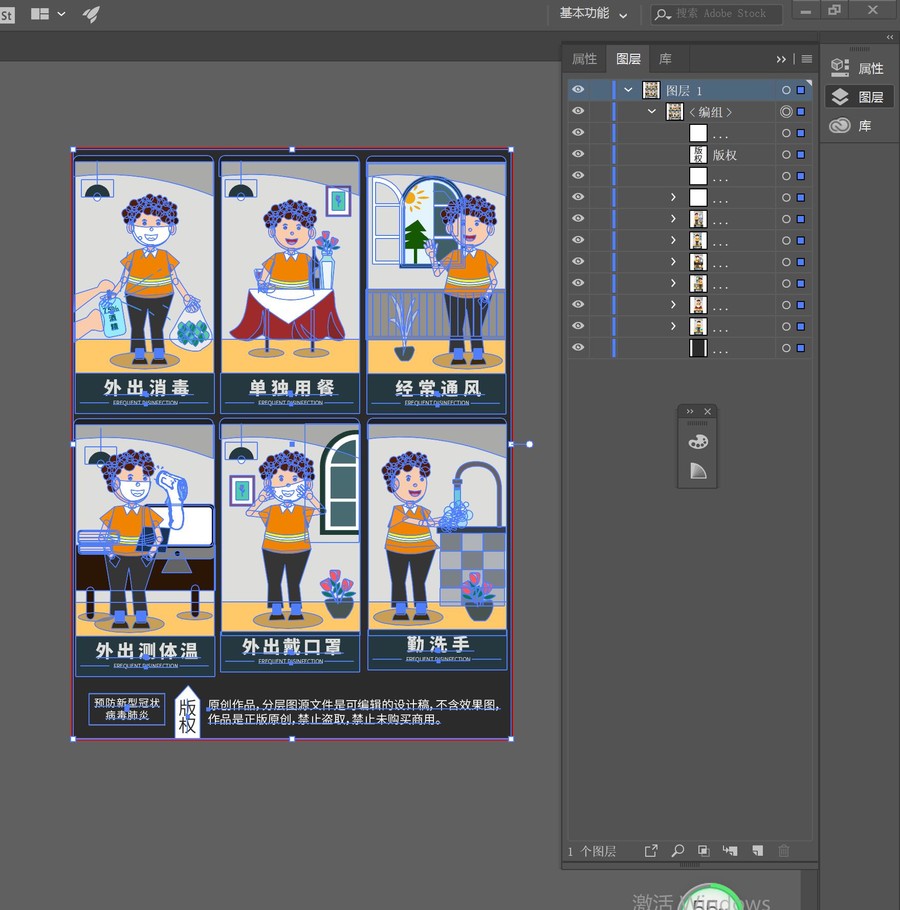Select the 图层 tab

[628, 59]
